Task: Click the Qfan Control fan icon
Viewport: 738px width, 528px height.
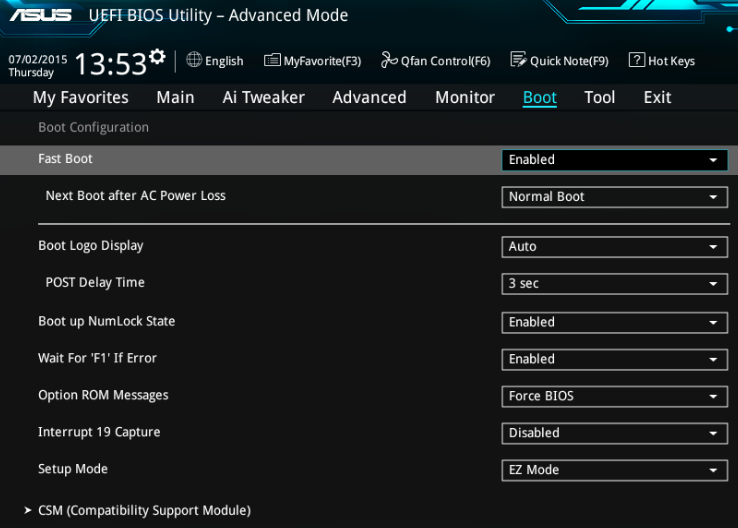Action: (x=389, y=60)
